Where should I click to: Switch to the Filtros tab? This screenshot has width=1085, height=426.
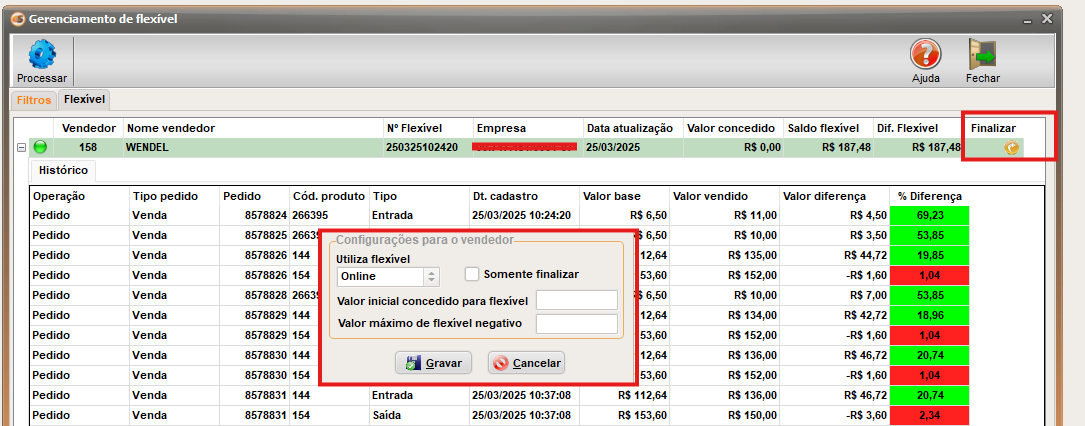coord(34,100)
